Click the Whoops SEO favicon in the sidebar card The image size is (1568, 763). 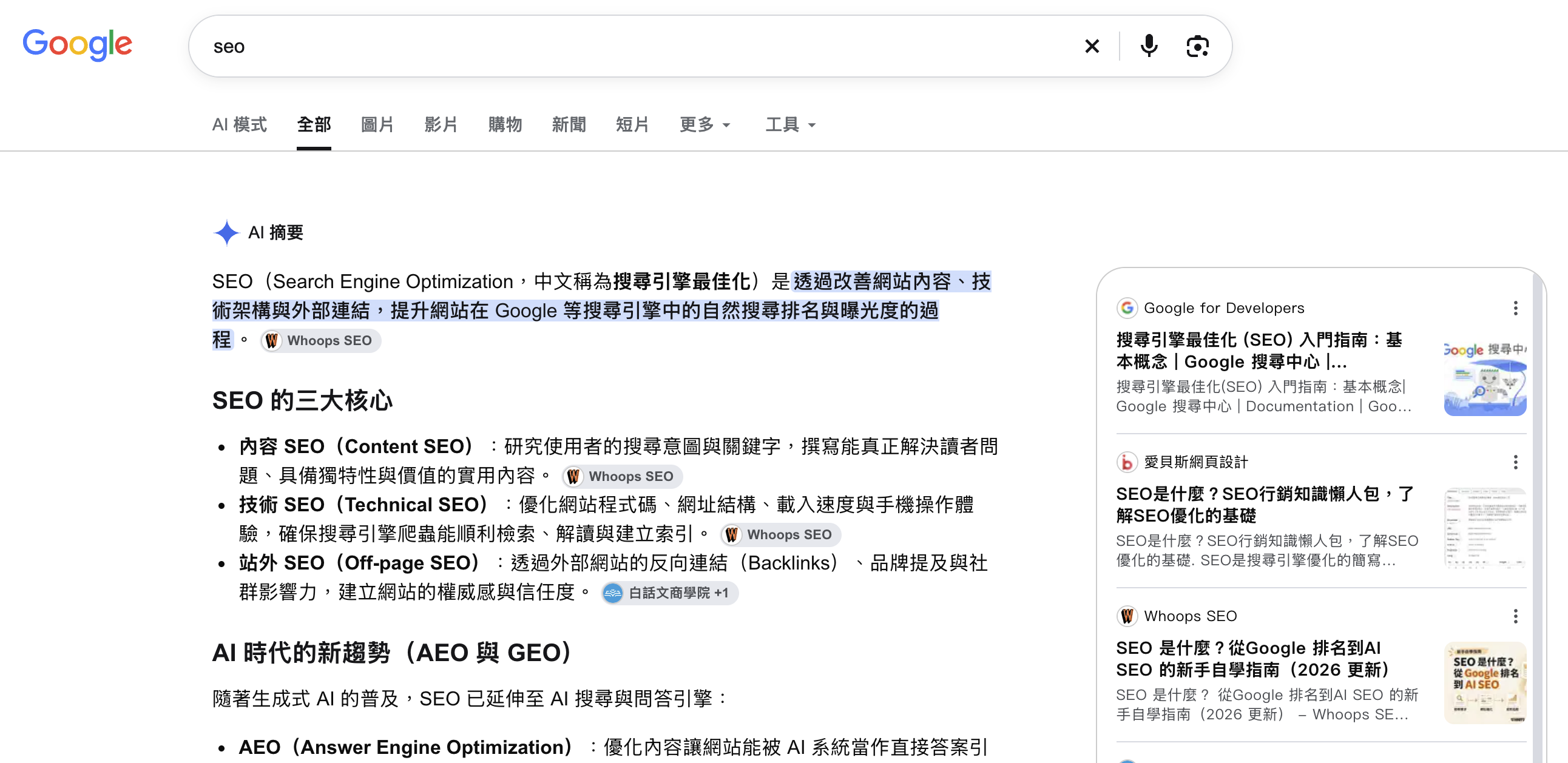click(1127, 616)
